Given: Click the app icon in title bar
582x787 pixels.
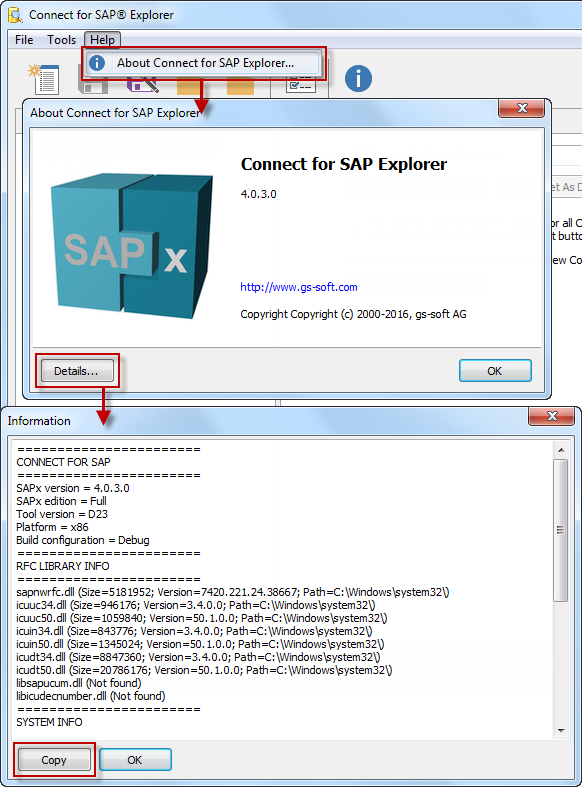Looking at the screenshot, I should pos(16,15).
